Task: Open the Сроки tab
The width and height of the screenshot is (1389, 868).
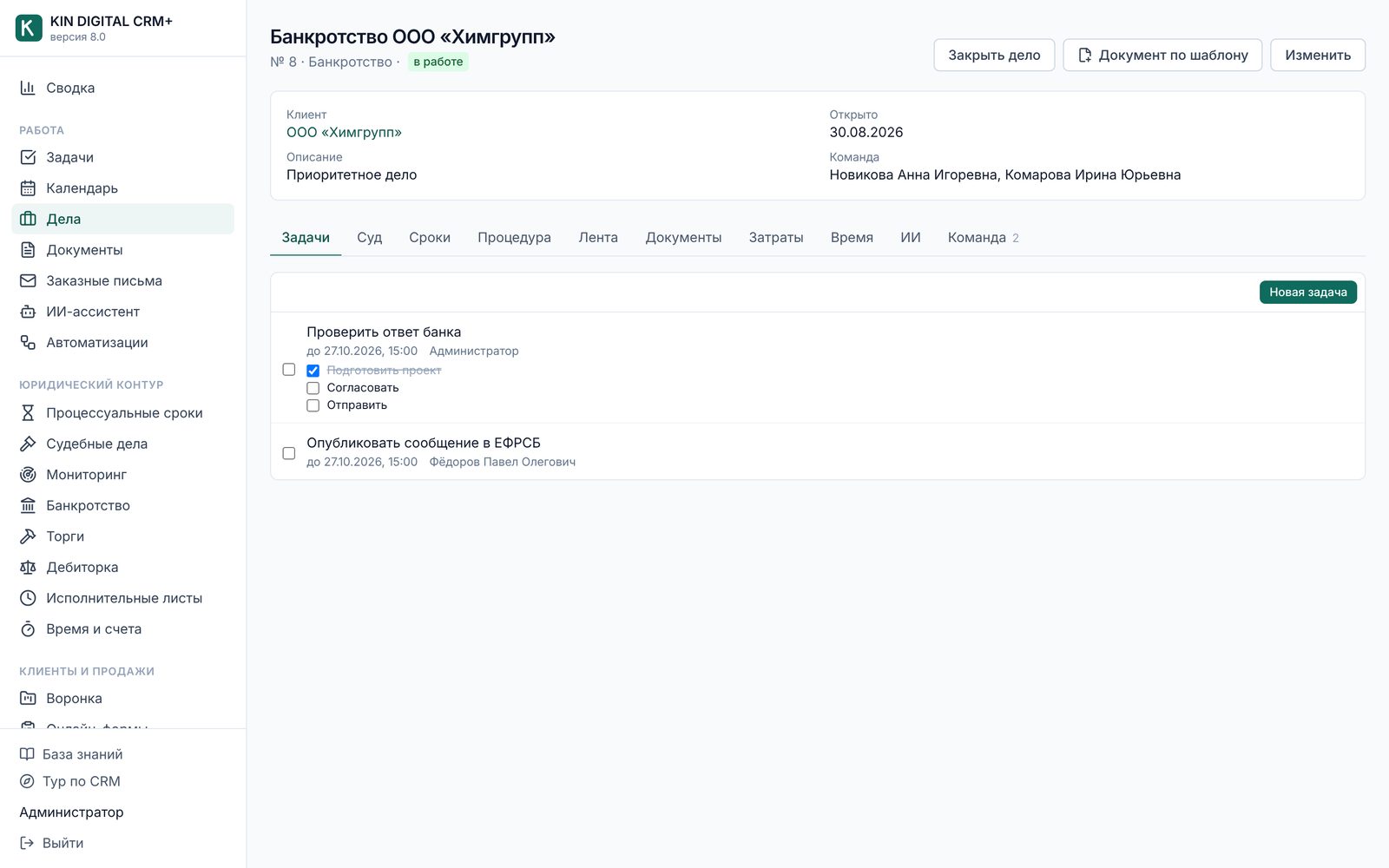Action: (430, 238)
